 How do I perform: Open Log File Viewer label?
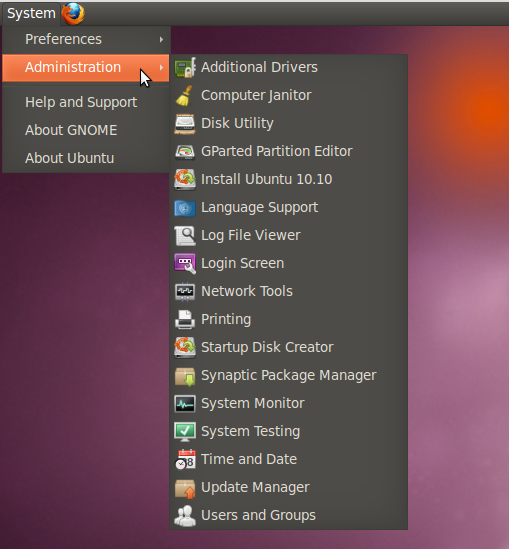coord(251,235)
